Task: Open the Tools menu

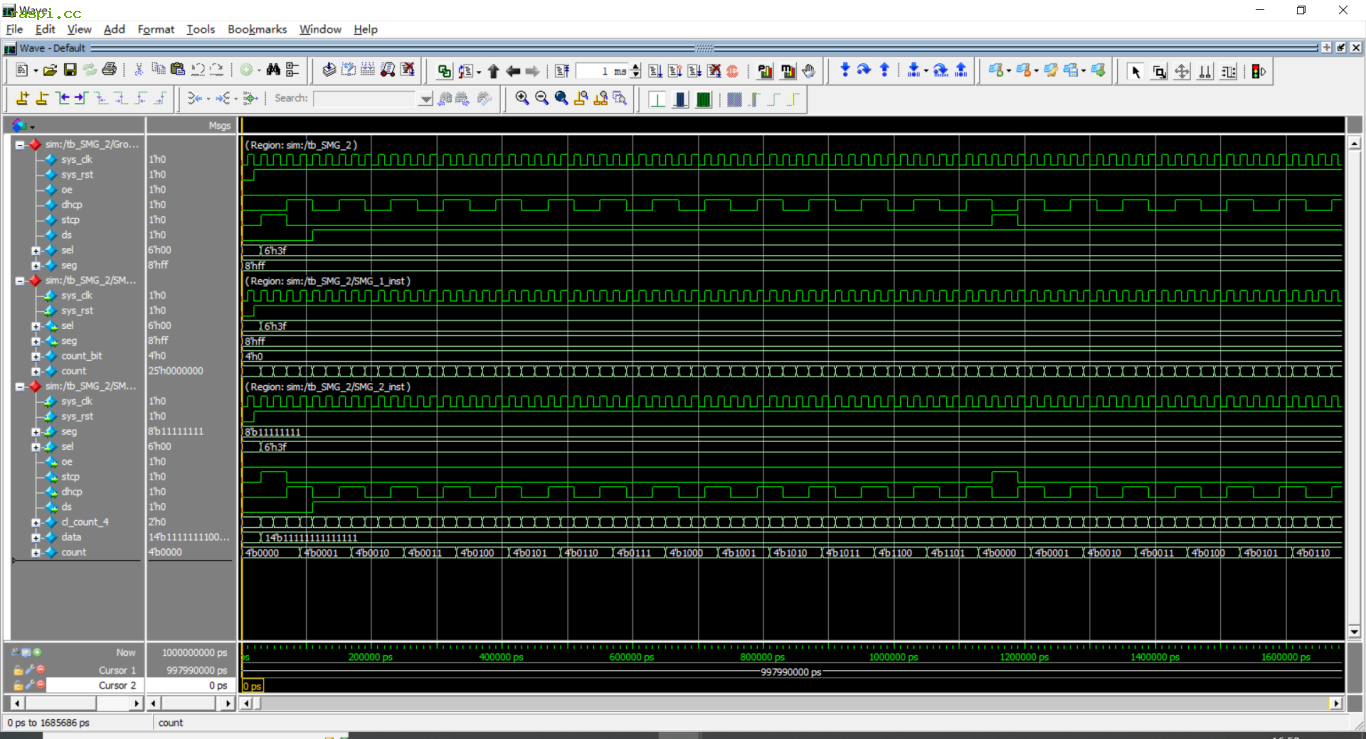Action: click(x=200, y=29)
